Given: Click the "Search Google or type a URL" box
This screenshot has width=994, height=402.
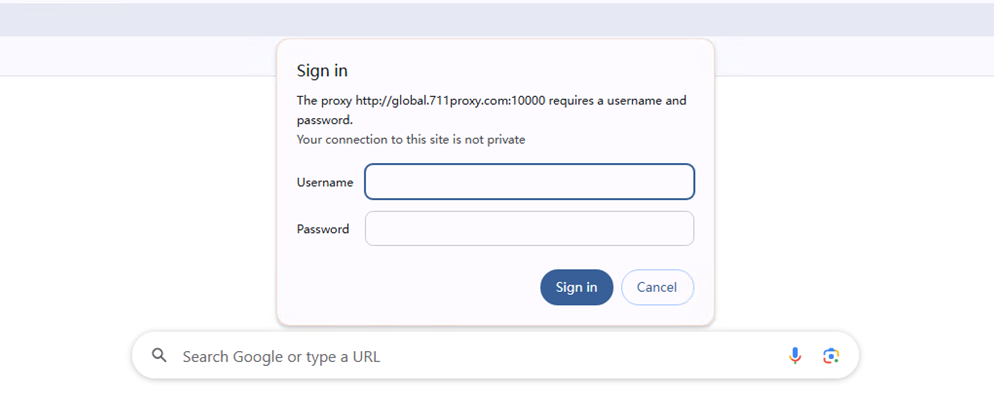Looking at the screenshot, I should click(470, 356).
